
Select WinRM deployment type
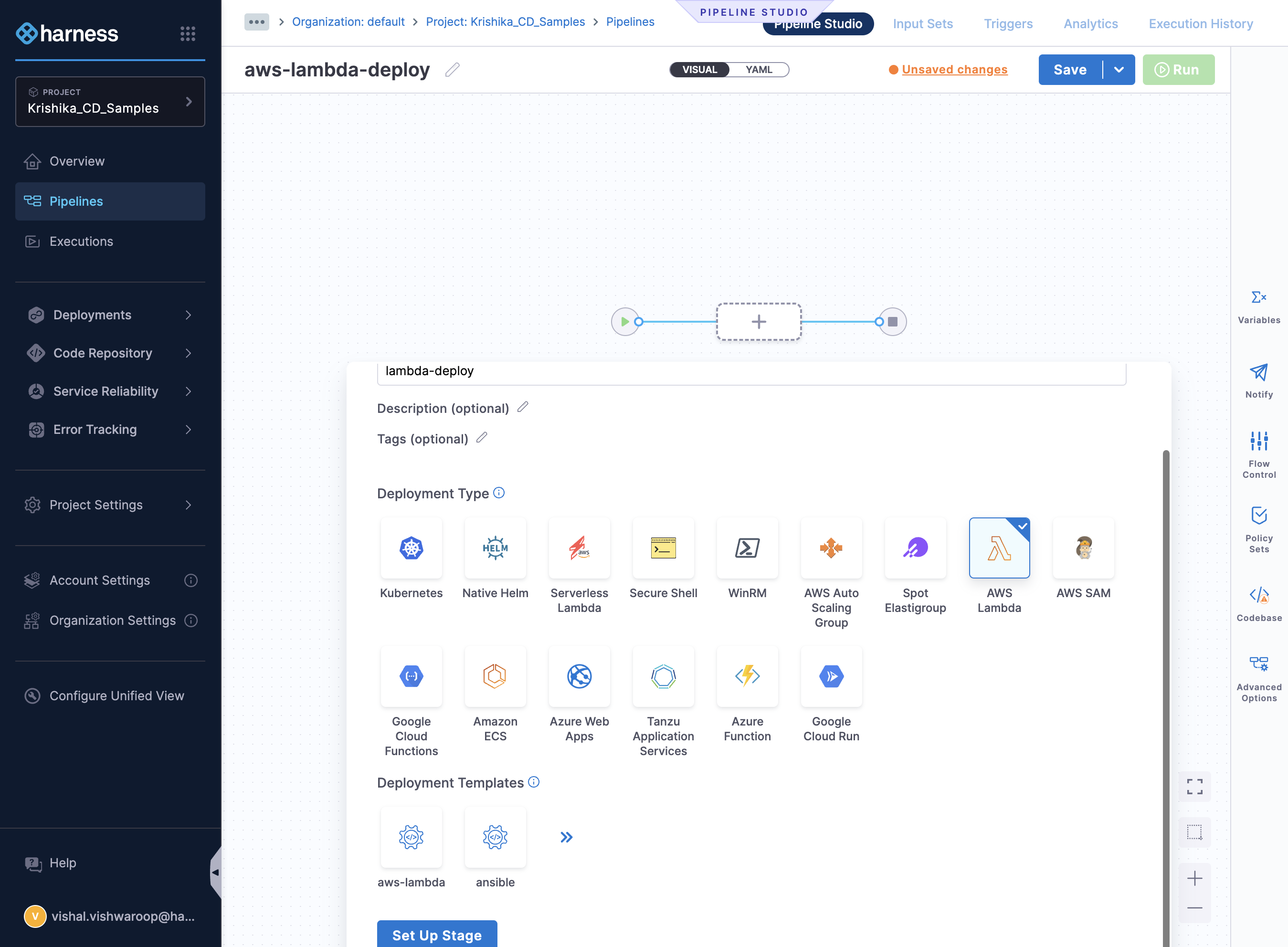click(747, 547)
